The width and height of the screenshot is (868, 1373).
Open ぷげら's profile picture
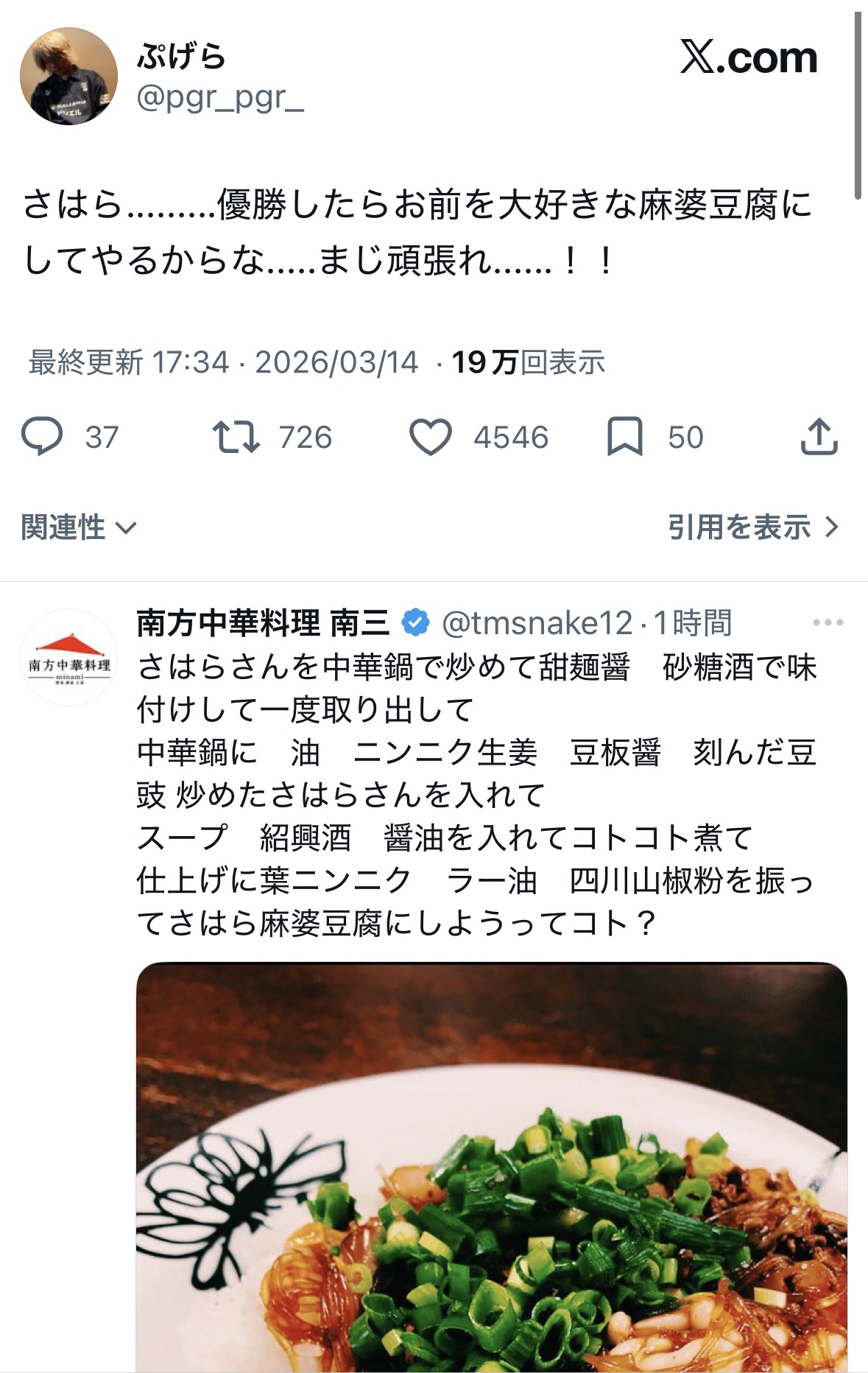[68, 76]
